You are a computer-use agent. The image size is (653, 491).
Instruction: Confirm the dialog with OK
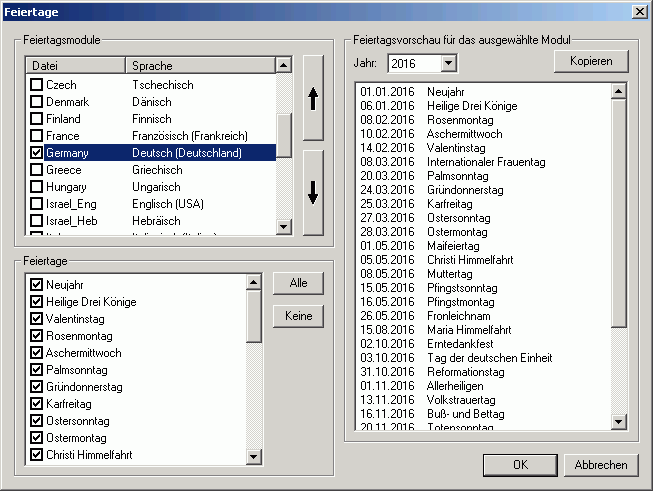tap(520, 465)
